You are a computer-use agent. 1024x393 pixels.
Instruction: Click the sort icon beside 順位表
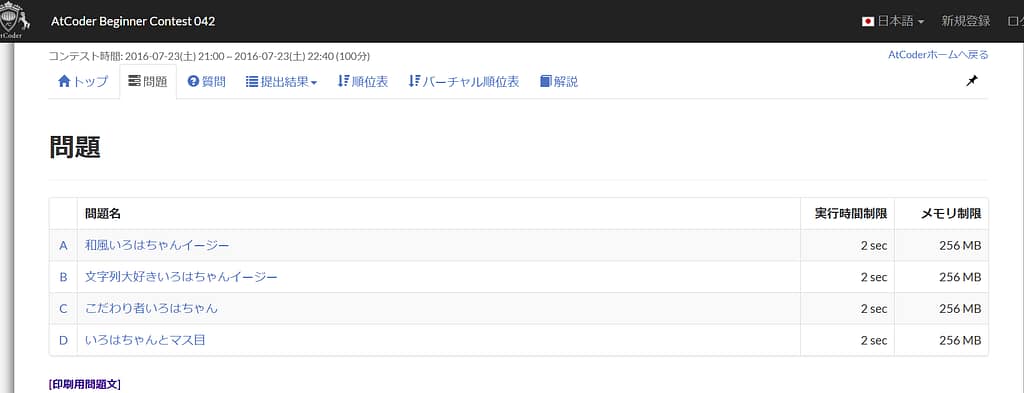point(344,82)
